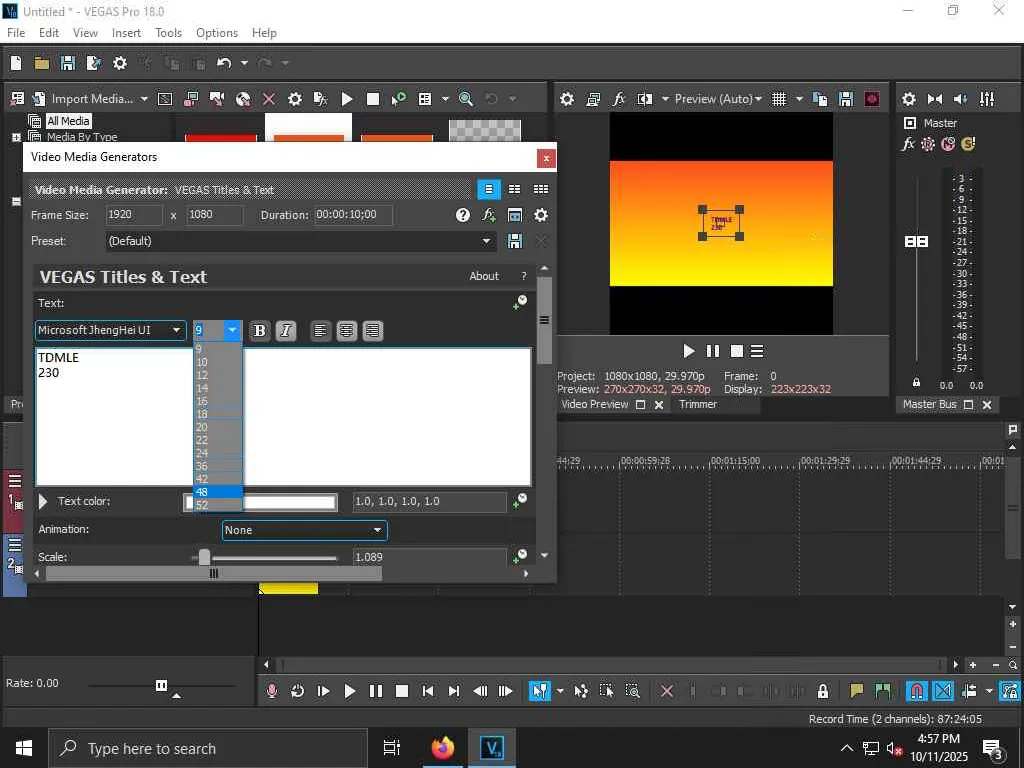Align text left
Image resolution: width=1024 pixels, height=768 pixels.
[x=320, y=330]
